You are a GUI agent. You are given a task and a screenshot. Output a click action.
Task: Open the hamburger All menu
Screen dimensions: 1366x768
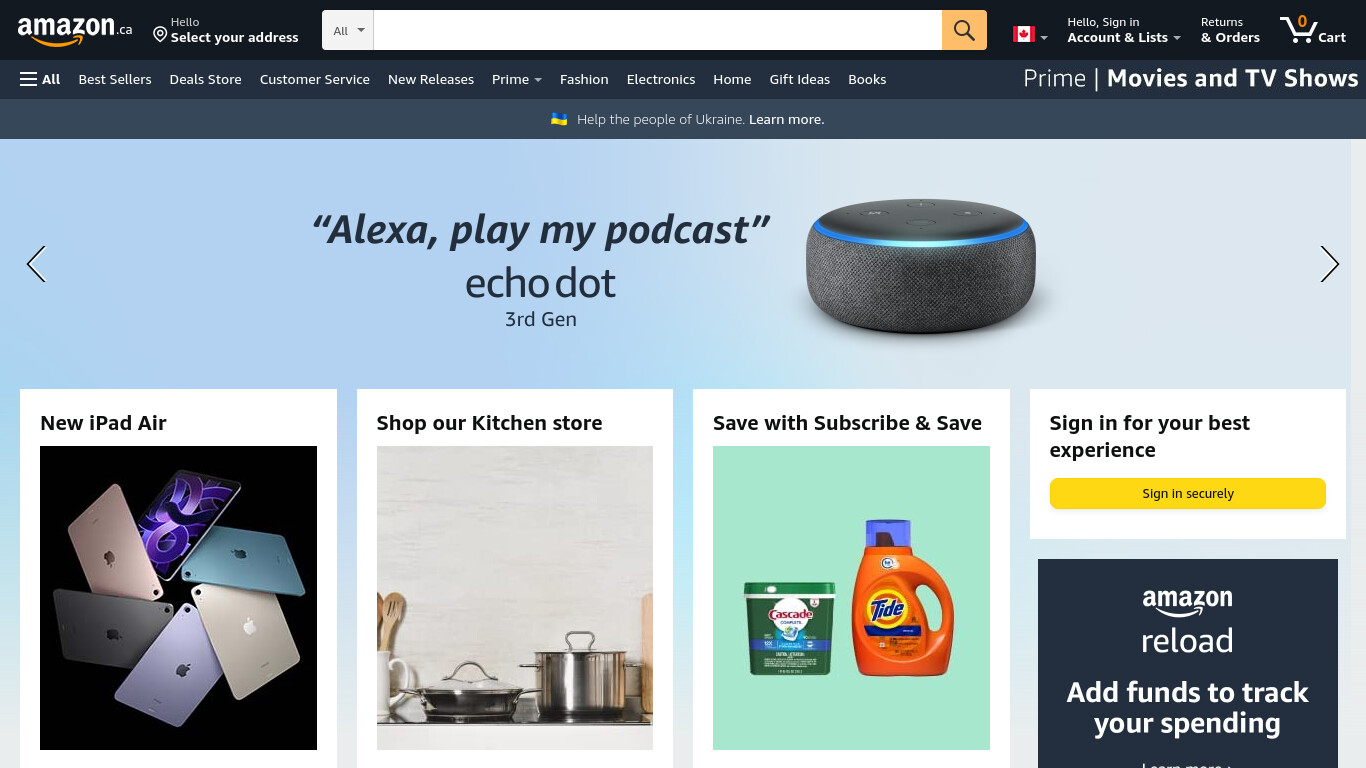[x=40, y=79]
